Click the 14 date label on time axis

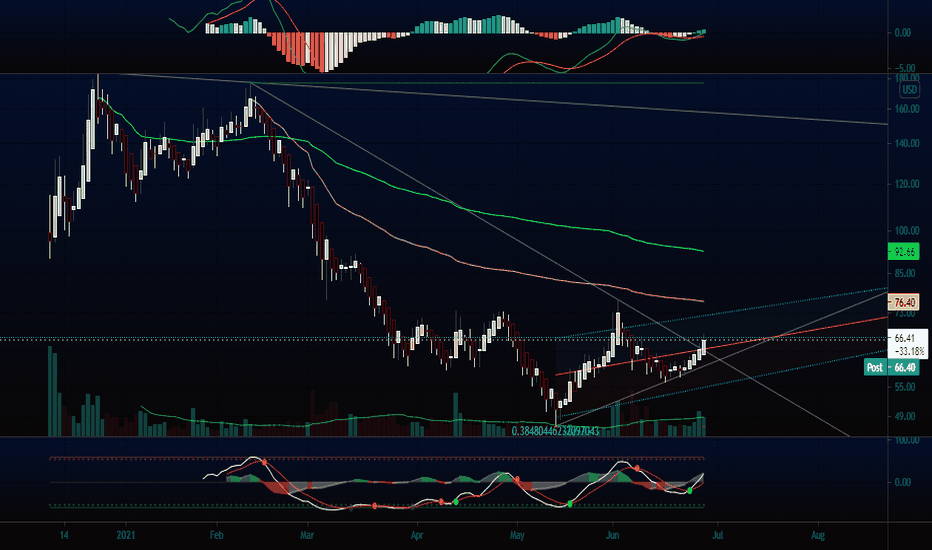point(64,535)
